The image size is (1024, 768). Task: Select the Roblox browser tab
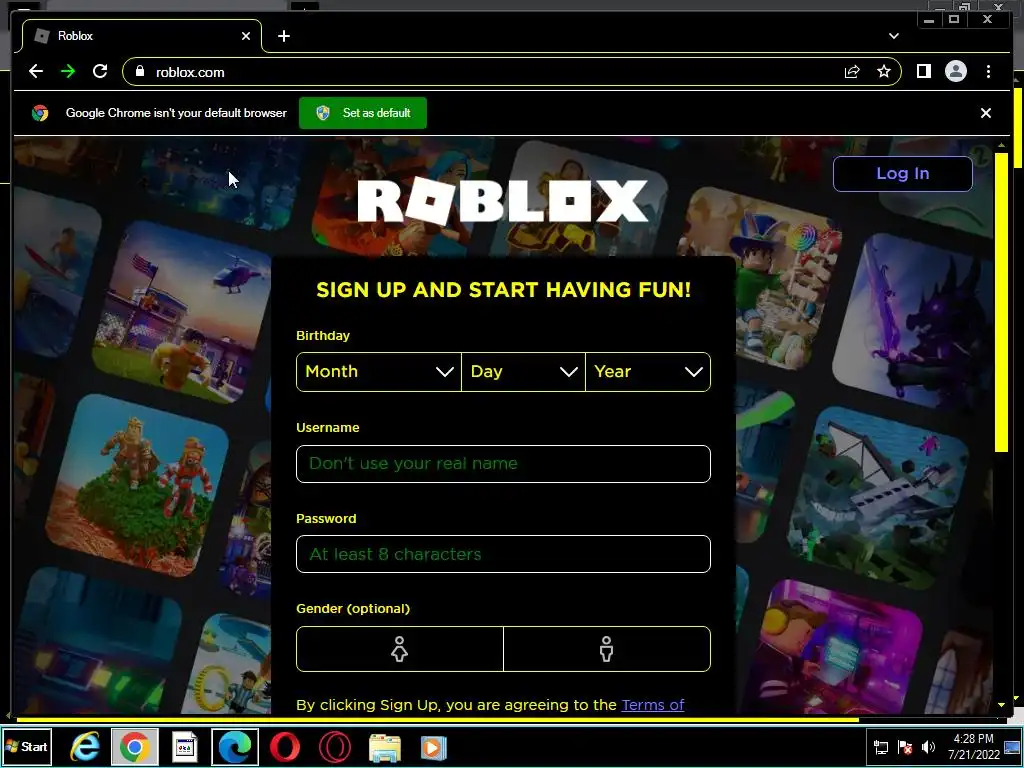coord(142,36)
